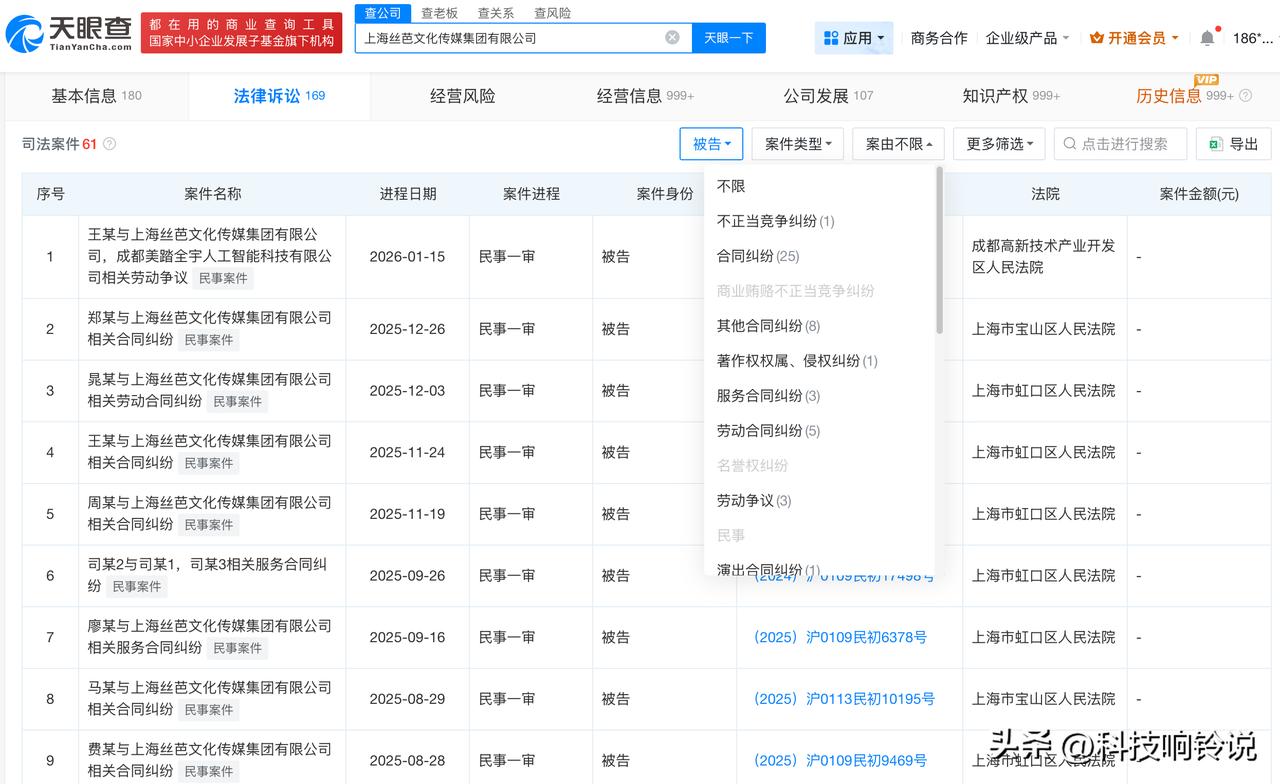Open the 开通会员 dropdown
Screen dimensions: 1280x784
point(1134,38)
